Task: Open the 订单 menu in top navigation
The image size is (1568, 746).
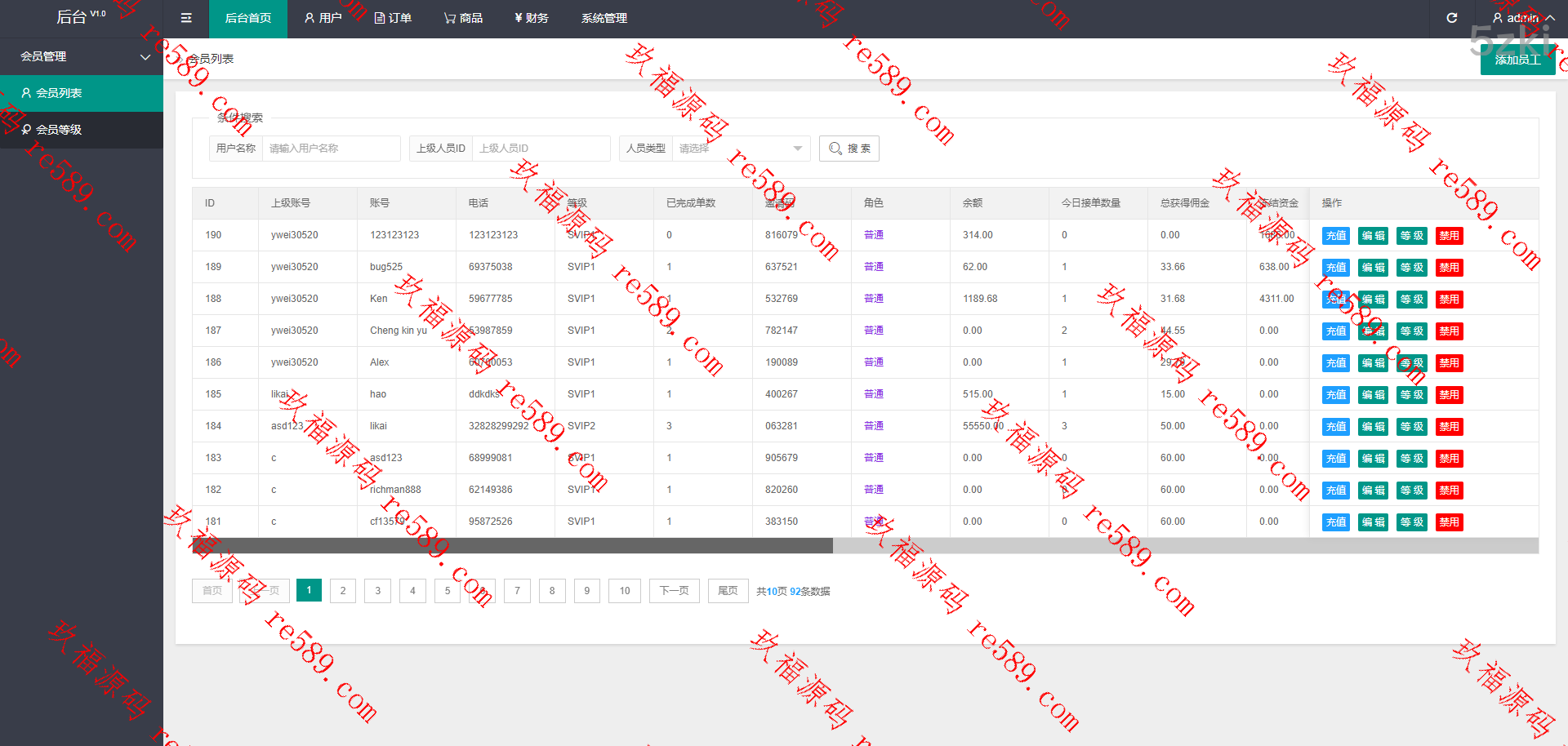Action: pos(393,18)
